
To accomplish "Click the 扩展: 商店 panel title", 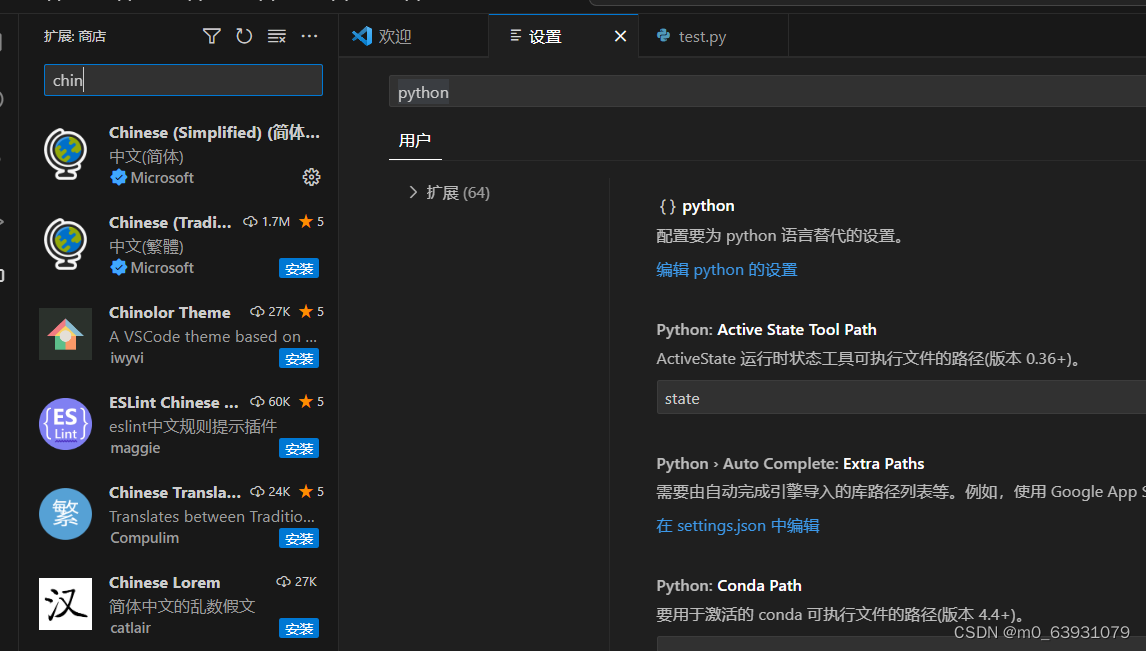I will coord(75,36).
